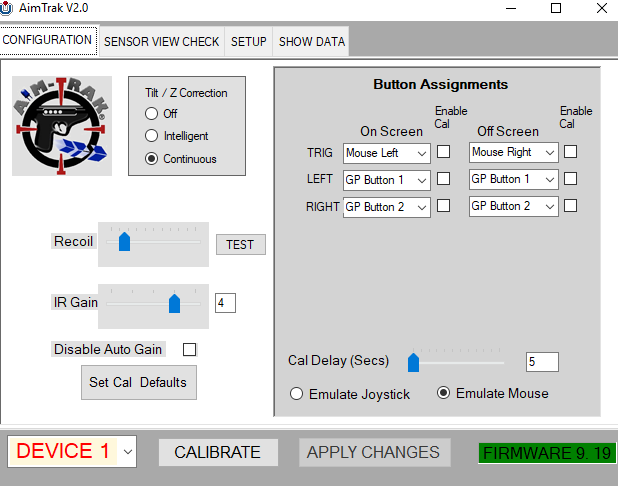This screenshot has height=486, width=618.
Task: Click Set Cal Defaults button
Action: (139, 382)
